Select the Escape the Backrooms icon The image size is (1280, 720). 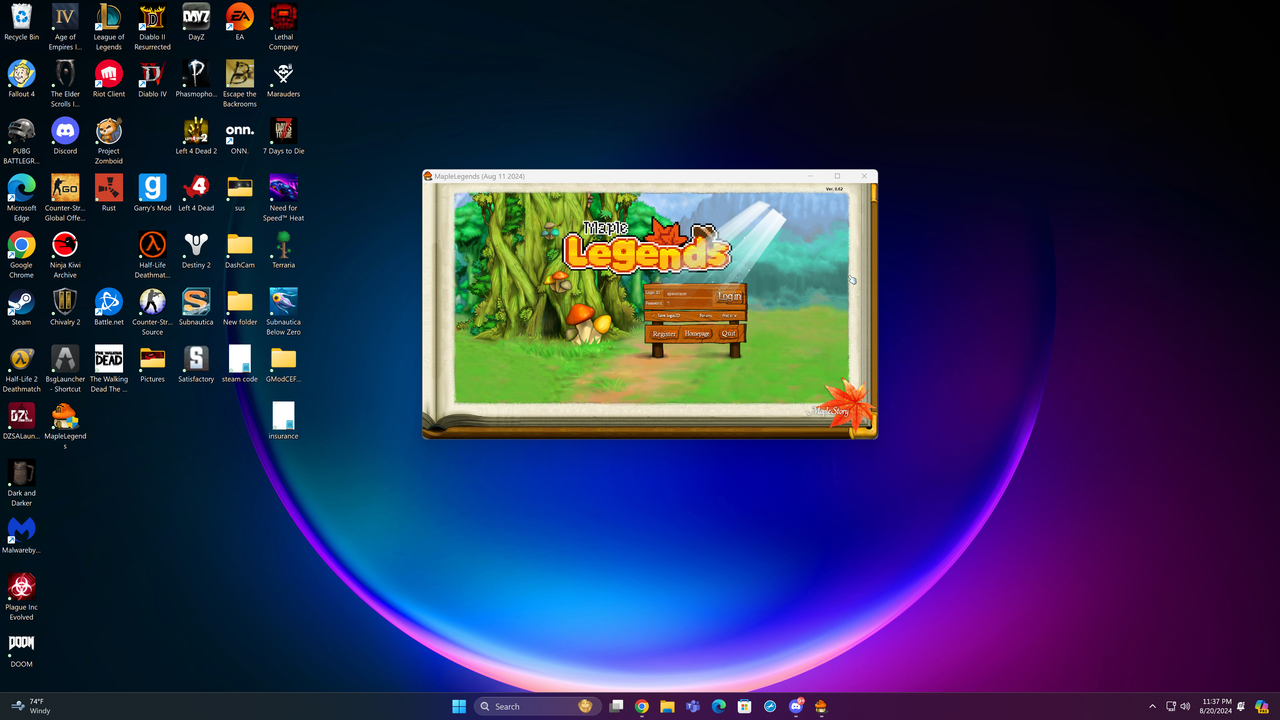click(239, 84)
